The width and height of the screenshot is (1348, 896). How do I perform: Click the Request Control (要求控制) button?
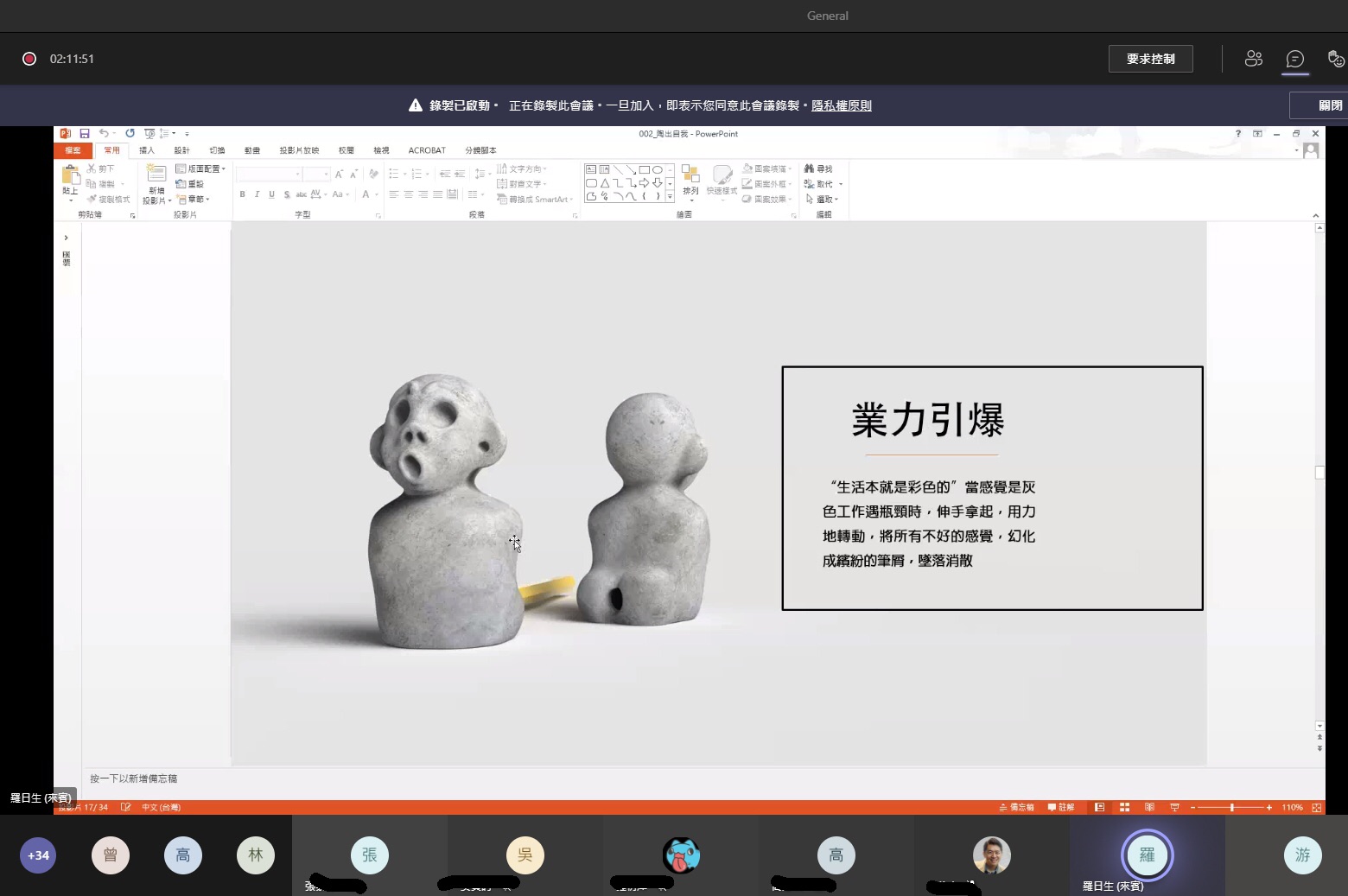[1150, 59]
